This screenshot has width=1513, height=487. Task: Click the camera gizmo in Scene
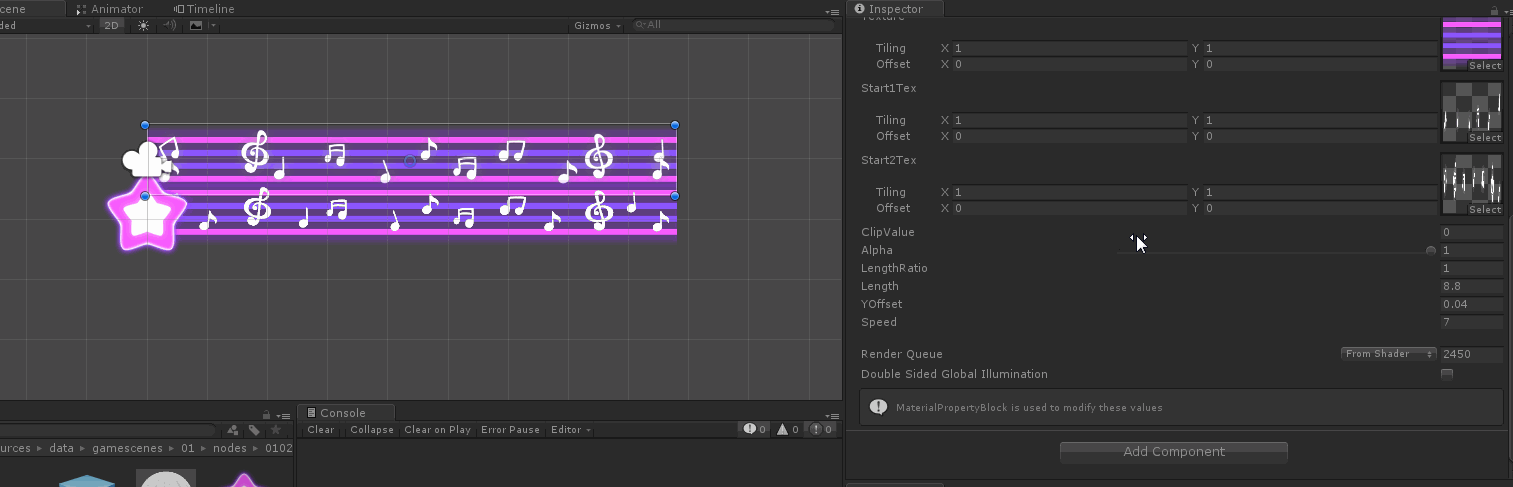[x=148, y=159]
